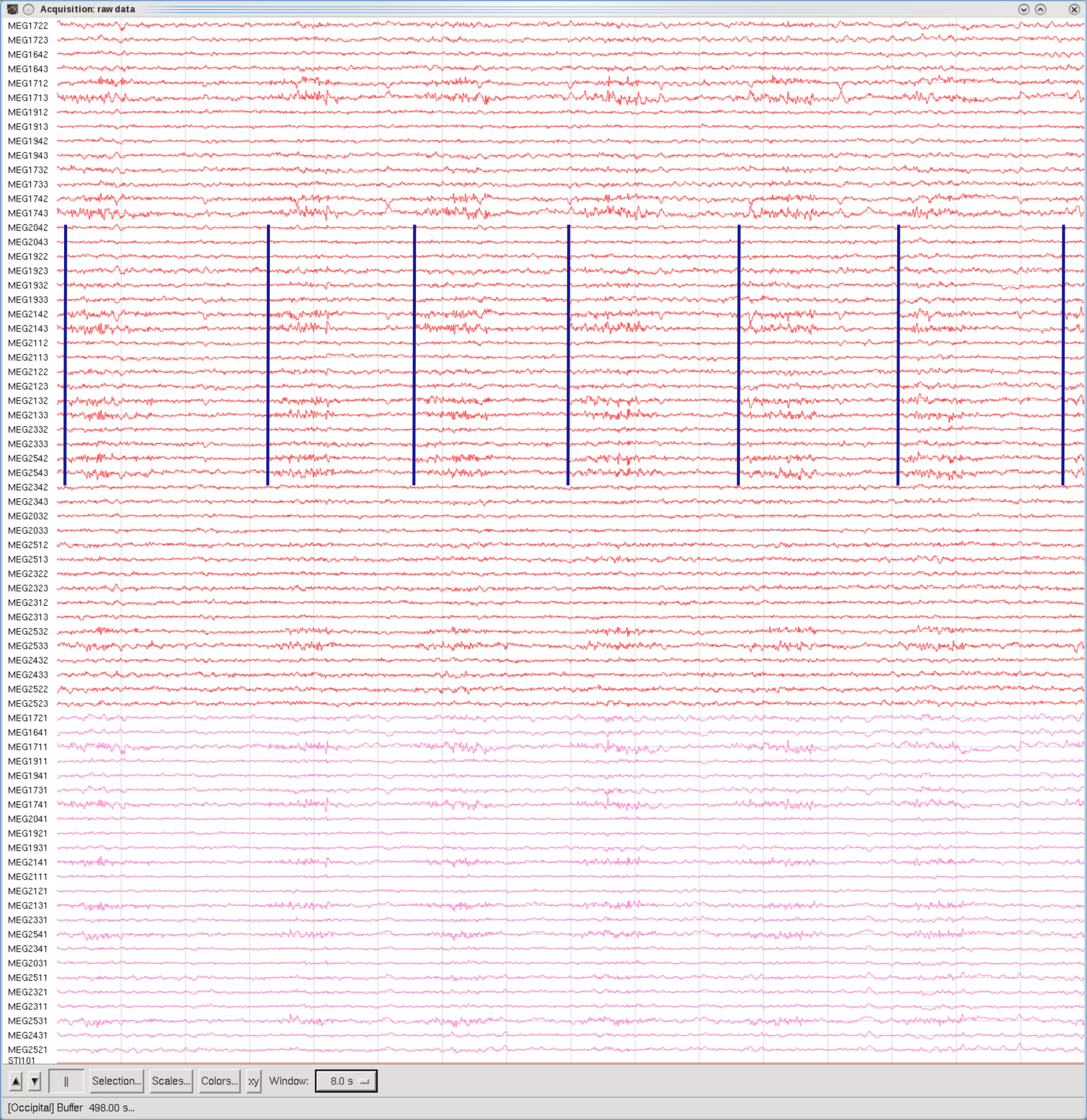Click the STI101 trigger channel label
The image size is (1087, 1120).
point(22,1061)
